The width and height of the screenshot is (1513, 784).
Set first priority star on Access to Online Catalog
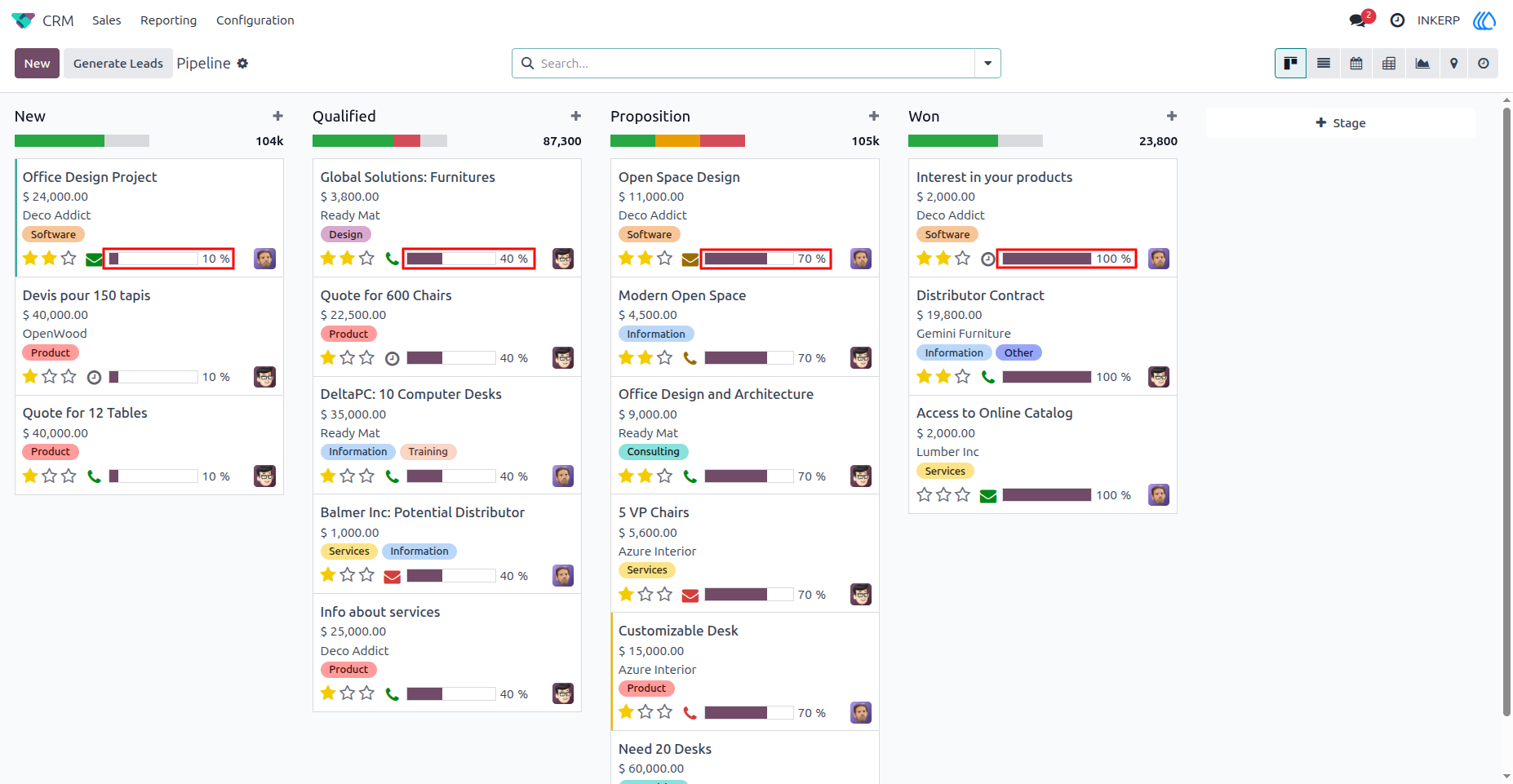pos(924,494)
